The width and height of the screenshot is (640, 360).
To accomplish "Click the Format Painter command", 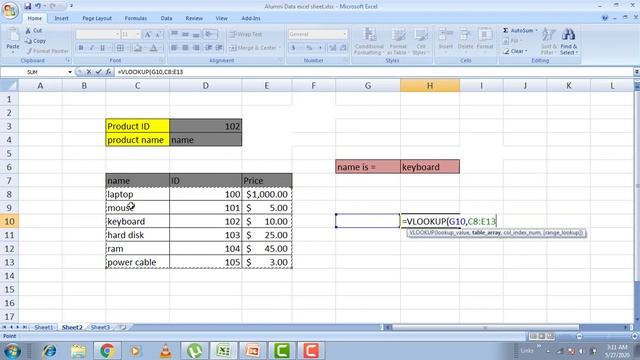I will click(x=47, y=51).
